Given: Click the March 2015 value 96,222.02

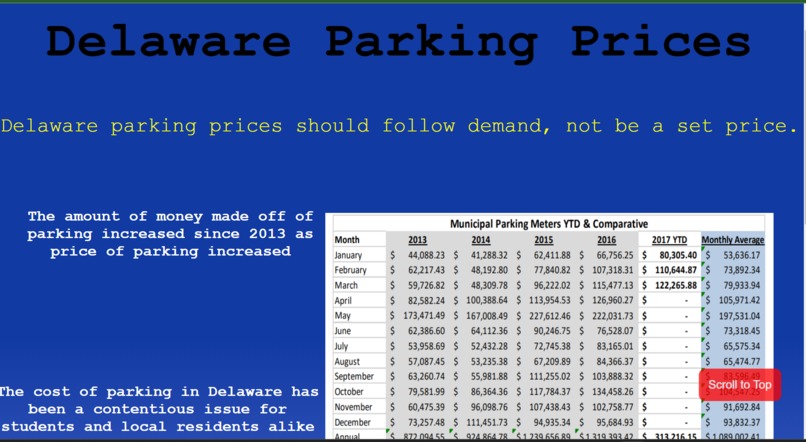Looking at the screenshot, I should [552, 285].
